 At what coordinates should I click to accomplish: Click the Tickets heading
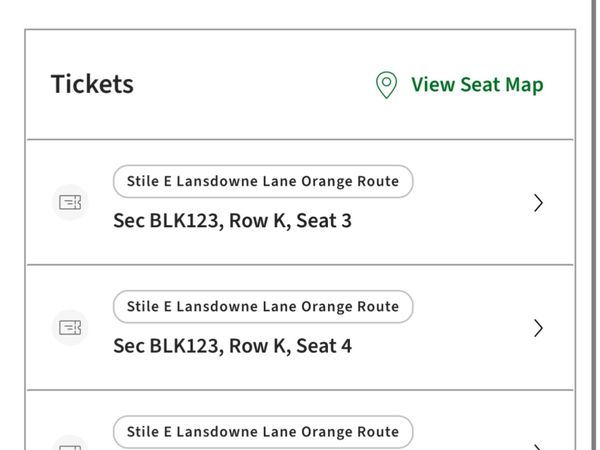coord(92,84)
